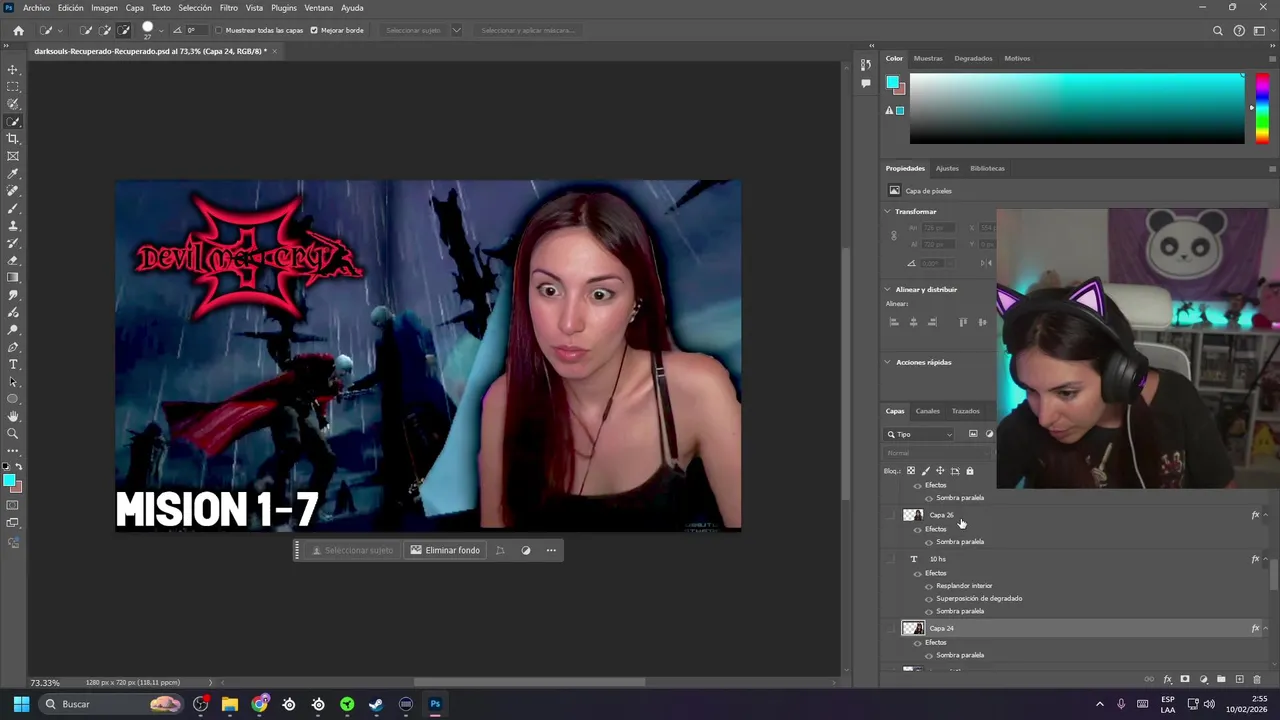Enable Muestrear todas las capas checkbox

coord(219,30)
